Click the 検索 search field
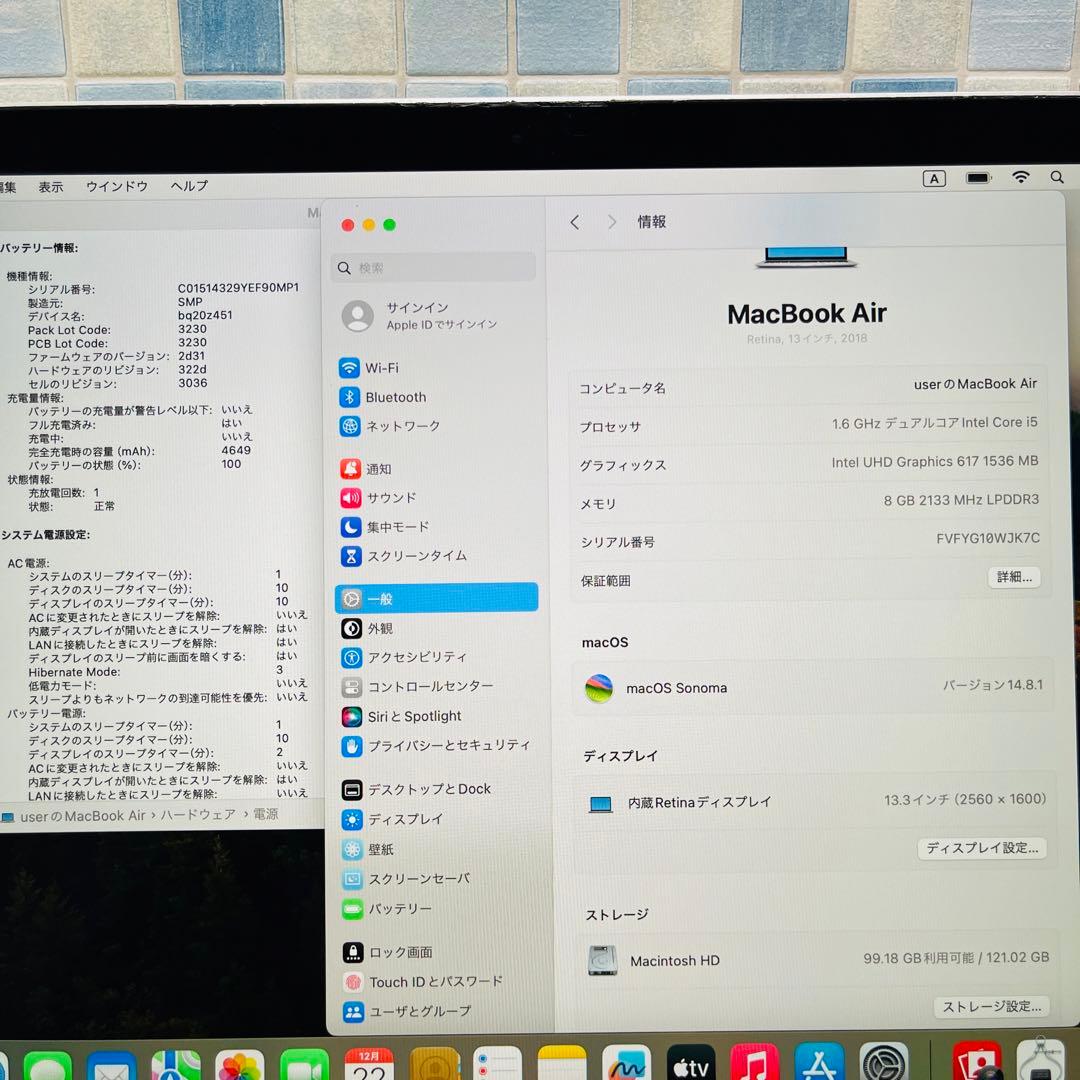 point(434,267)
